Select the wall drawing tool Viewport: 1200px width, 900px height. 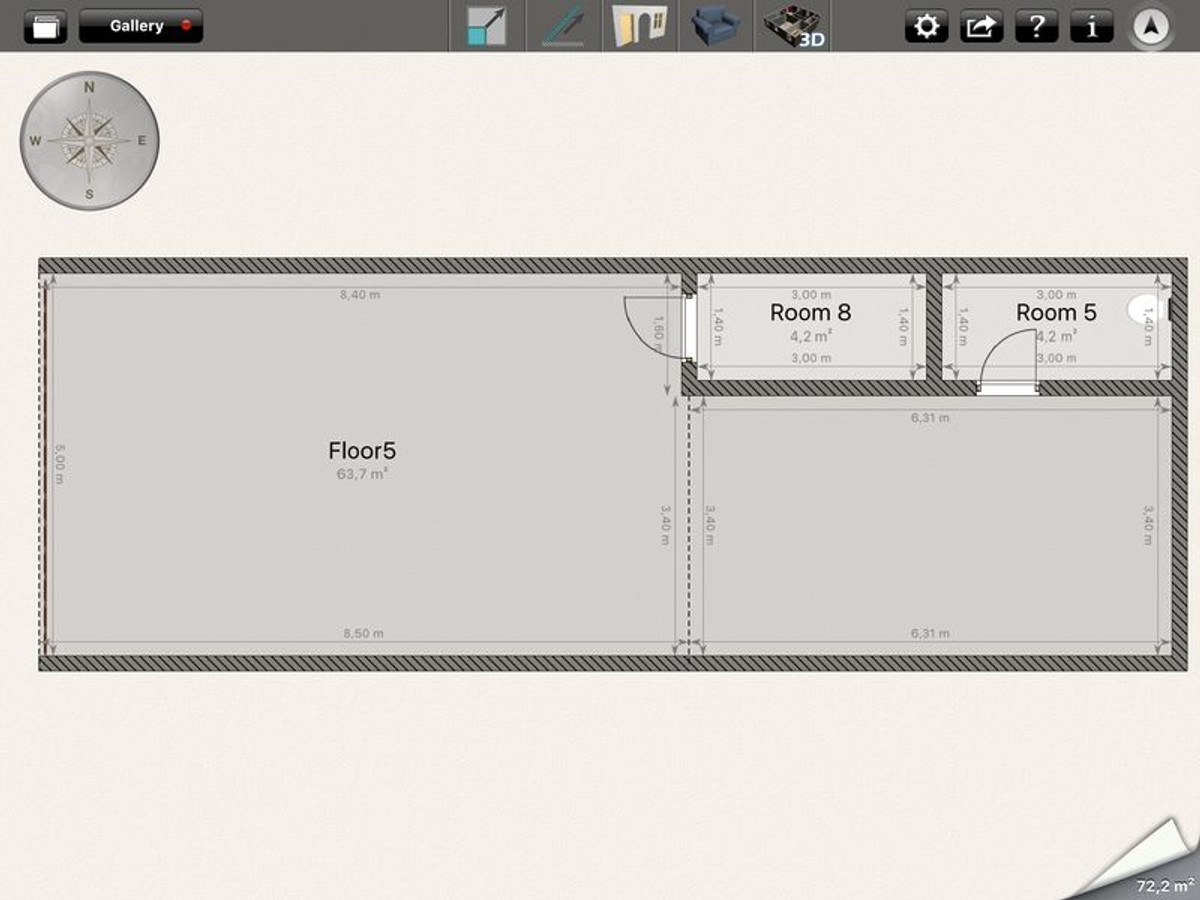(x=564, y=26)
